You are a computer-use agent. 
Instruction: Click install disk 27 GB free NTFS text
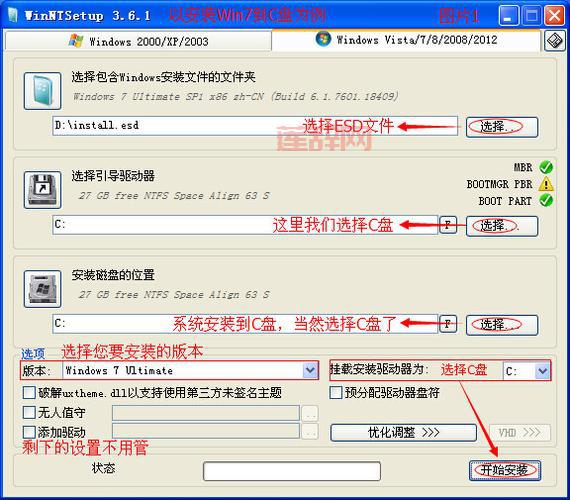point(174,295)
